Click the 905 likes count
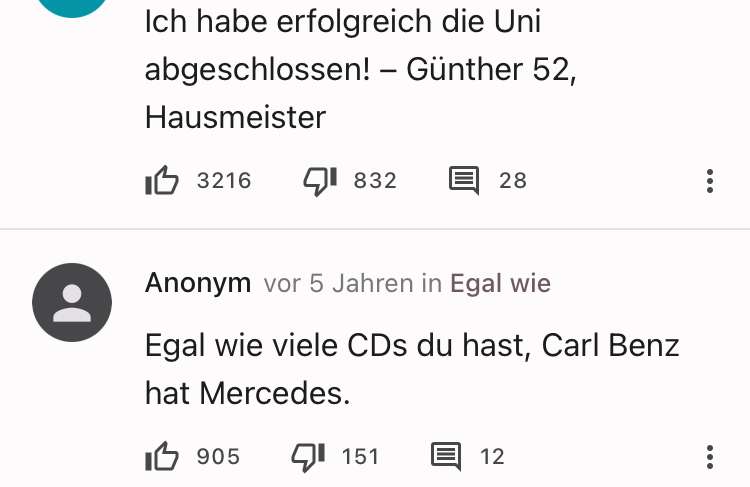Screen dimensions: 750x487 tap(218, 456)
